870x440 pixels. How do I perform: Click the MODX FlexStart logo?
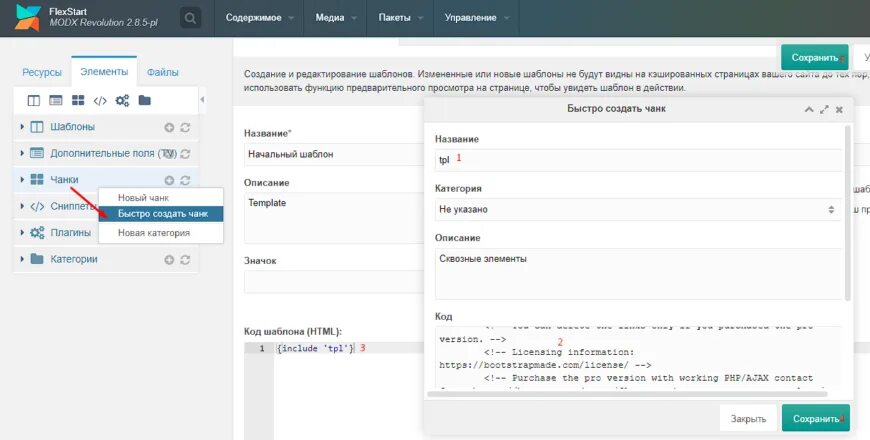pos(28,18)
